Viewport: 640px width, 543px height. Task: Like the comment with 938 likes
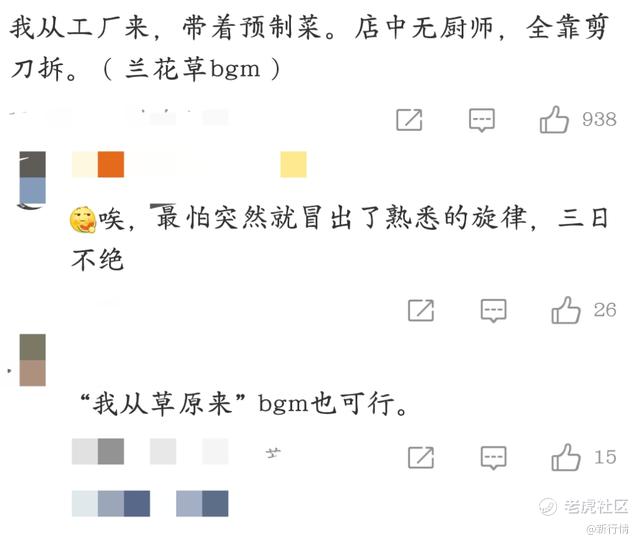554,120
